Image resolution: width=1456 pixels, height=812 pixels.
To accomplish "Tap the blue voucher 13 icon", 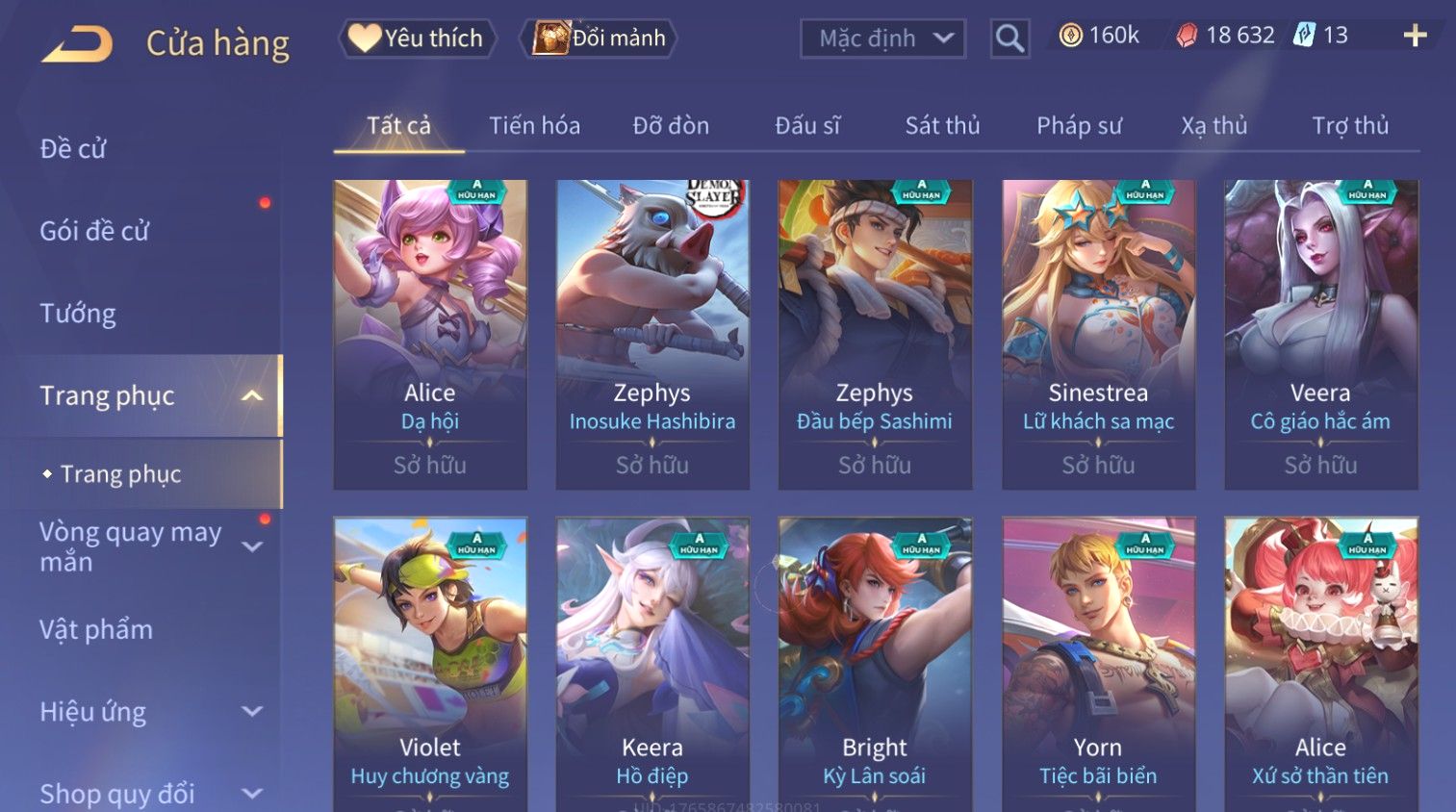I will coord(1303,36).
